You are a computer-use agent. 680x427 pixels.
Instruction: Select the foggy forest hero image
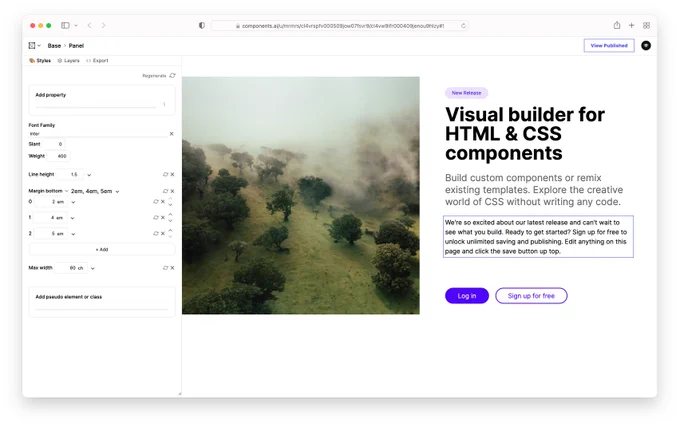pyautogui.click(x=301, y=196)
